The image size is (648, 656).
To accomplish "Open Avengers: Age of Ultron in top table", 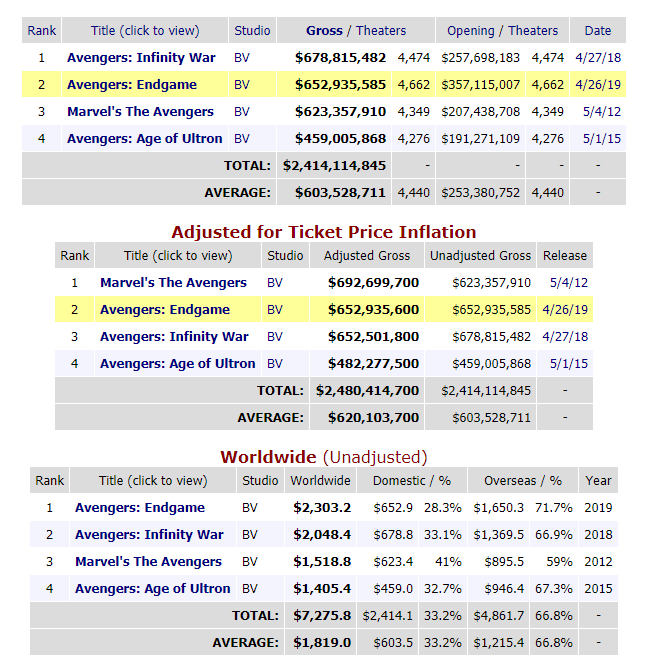I will click(144, 139).
